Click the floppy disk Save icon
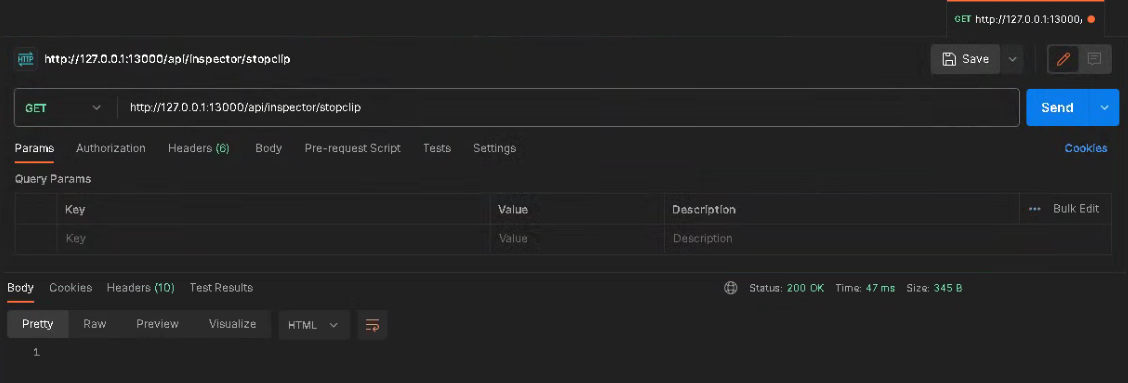This screenshot has height=383, width=1128. click(949, 59)
